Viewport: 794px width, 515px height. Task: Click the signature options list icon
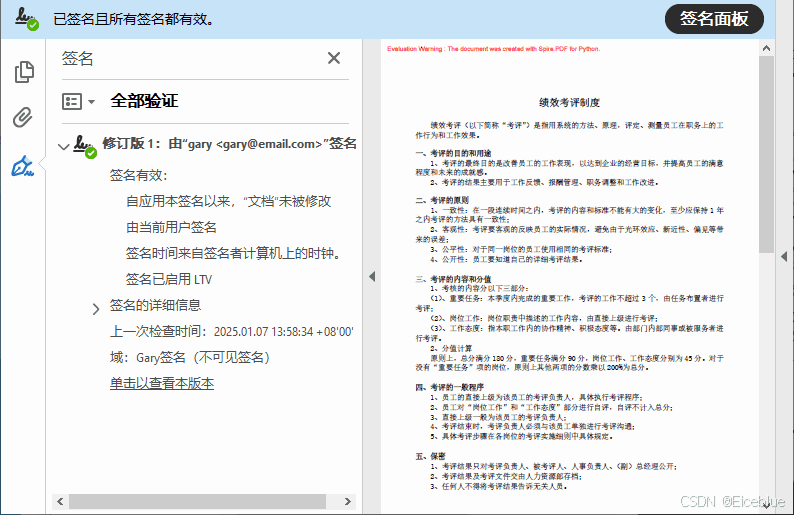tap(72, 102)
